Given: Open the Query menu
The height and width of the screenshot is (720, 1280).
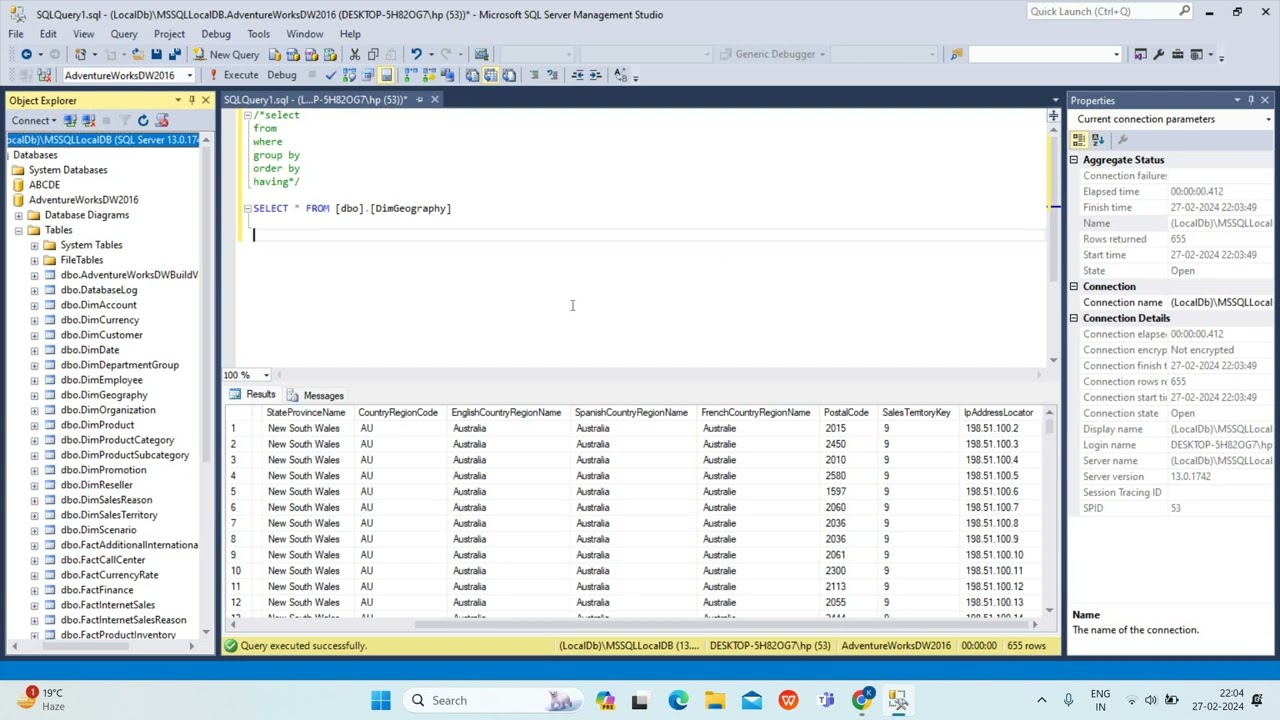Looking at the screenshot, I should tap(124, 34).
